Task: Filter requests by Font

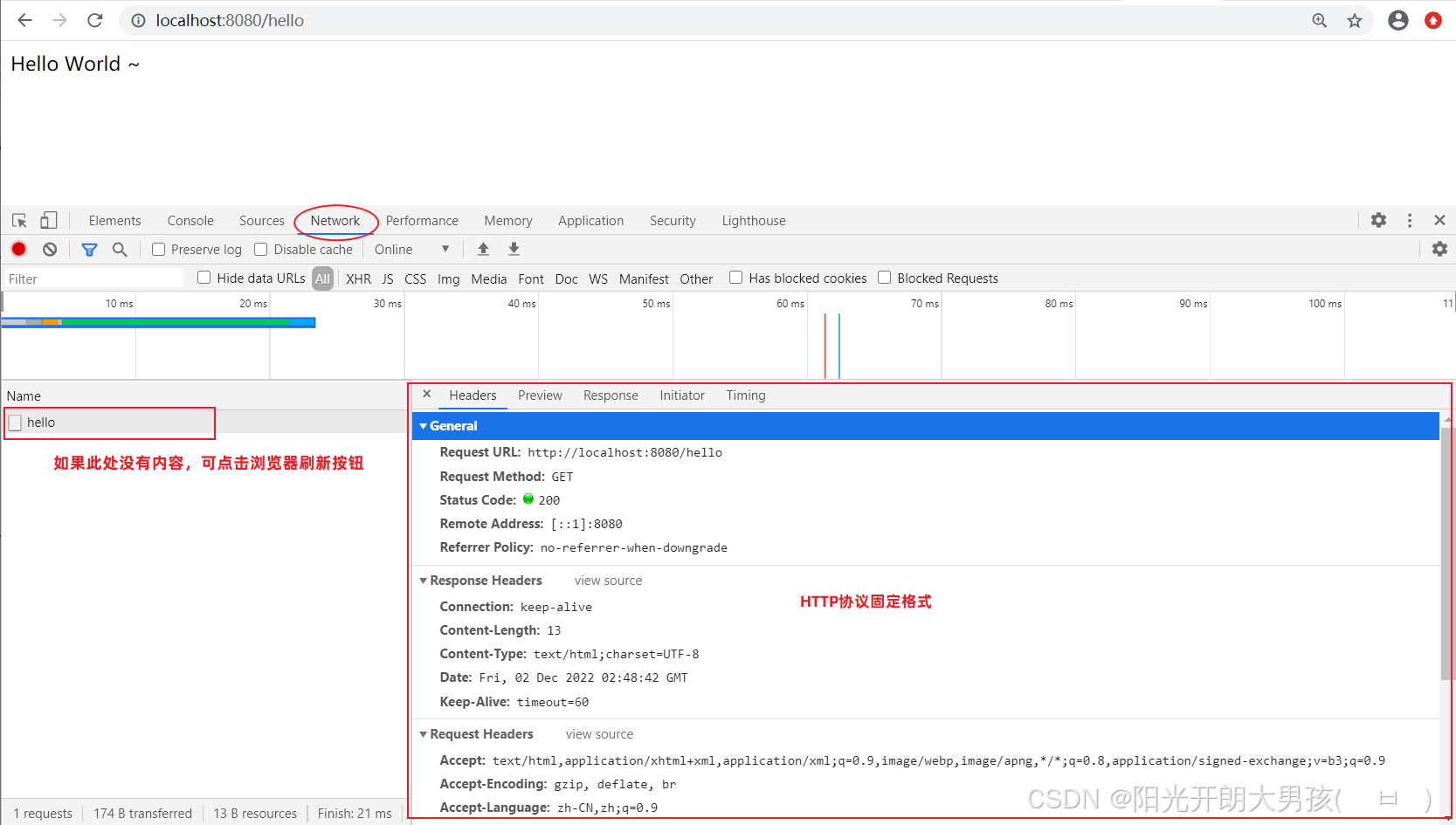Action: [531, 278]
